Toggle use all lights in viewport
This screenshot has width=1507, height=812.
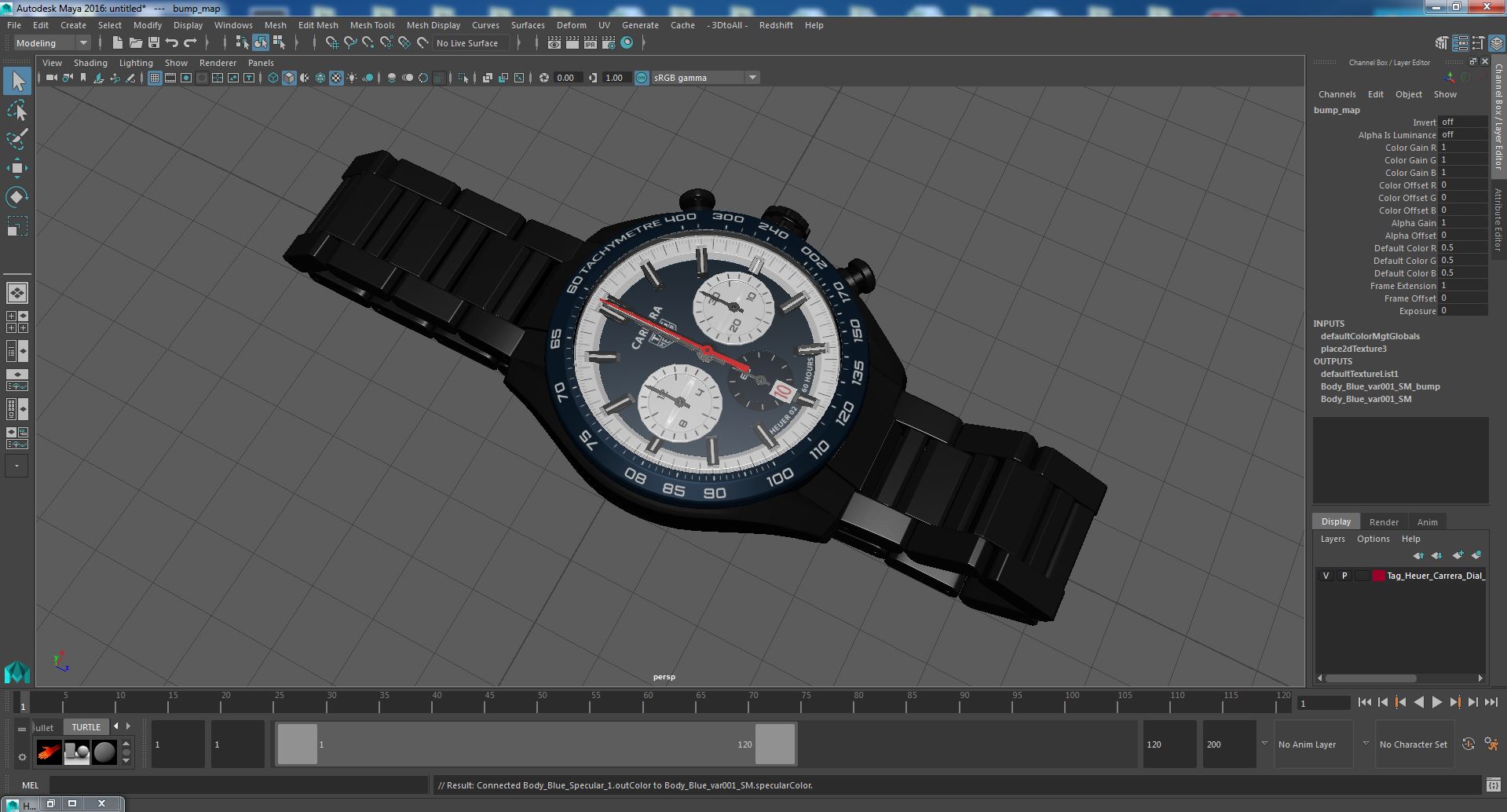(352, 78)
